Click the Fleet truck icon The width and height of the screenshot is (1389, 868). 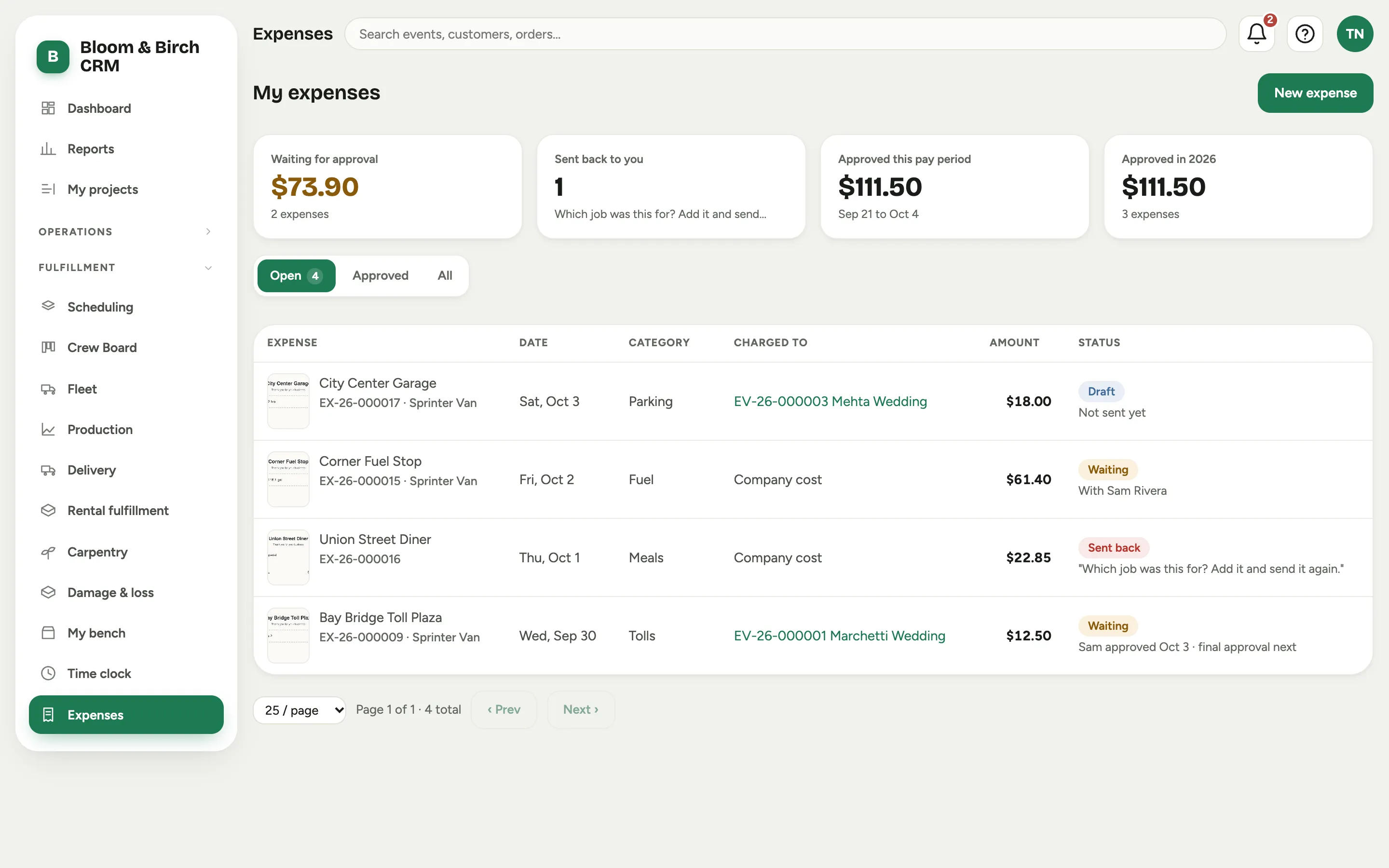(x=48, y=389)
